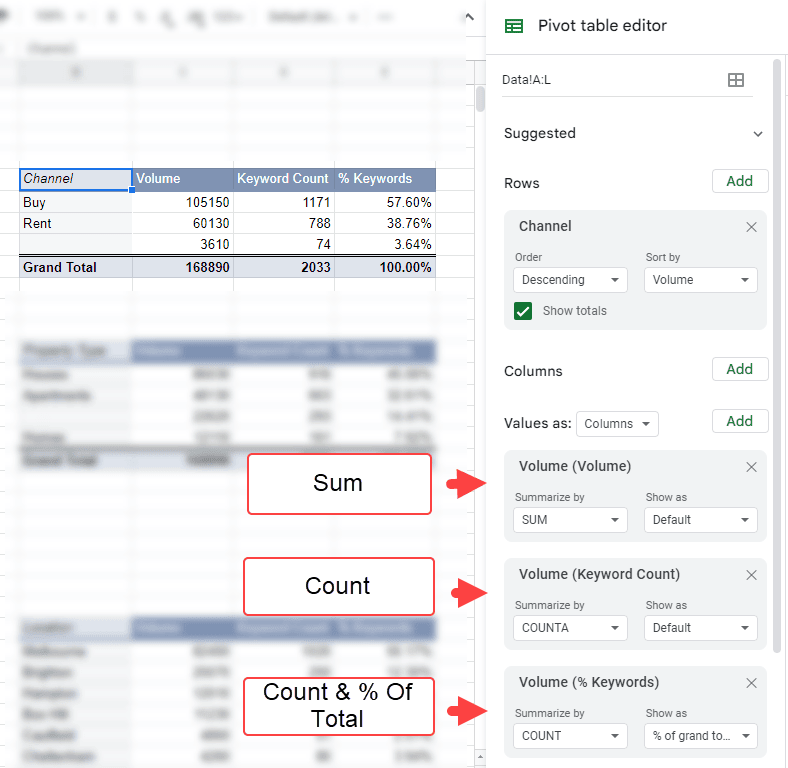
Task: Remove the Channel row field
Action: click(x=751, y=227)
